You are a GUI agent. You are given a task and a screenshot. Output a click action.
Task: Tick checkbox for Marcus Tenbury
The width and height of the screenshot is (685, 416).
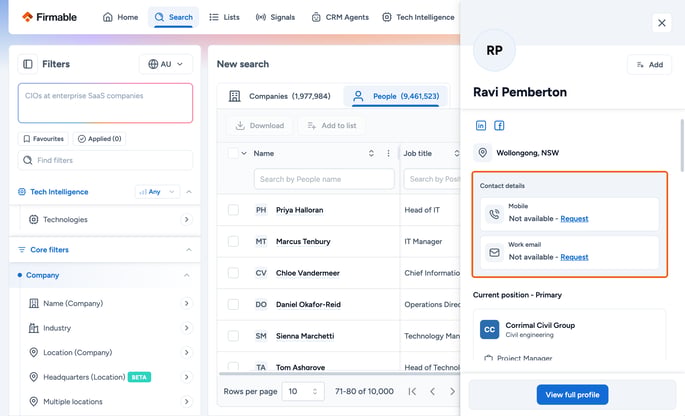(x=233, y=241)
